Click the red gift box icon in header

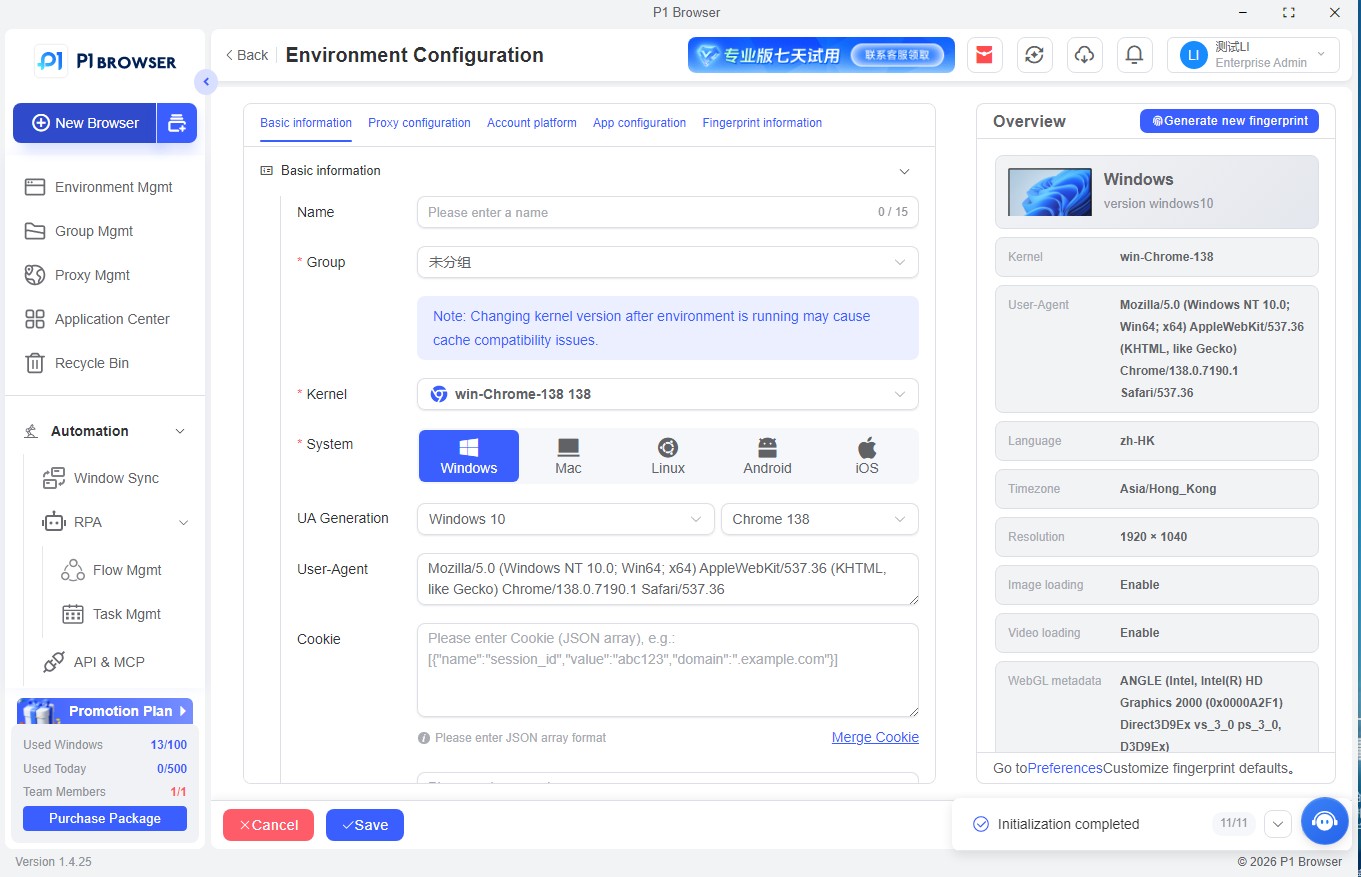985,55
